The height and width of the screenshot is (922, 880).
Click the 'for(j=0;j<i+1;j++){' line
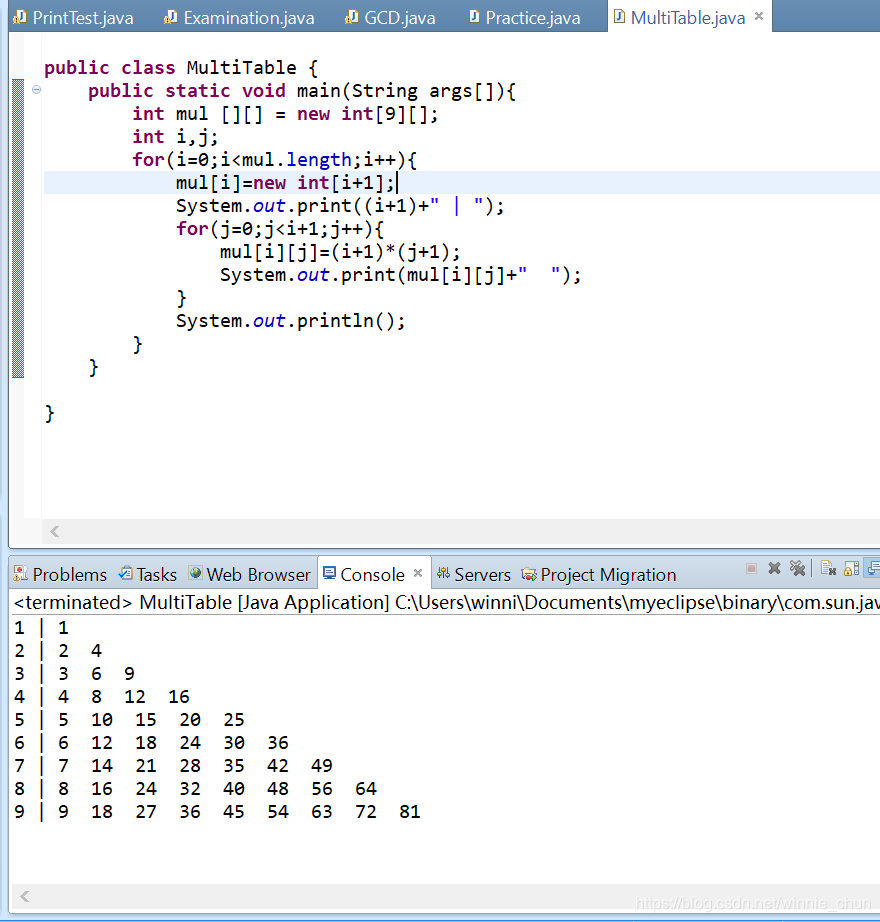click(x=280, y=229)
